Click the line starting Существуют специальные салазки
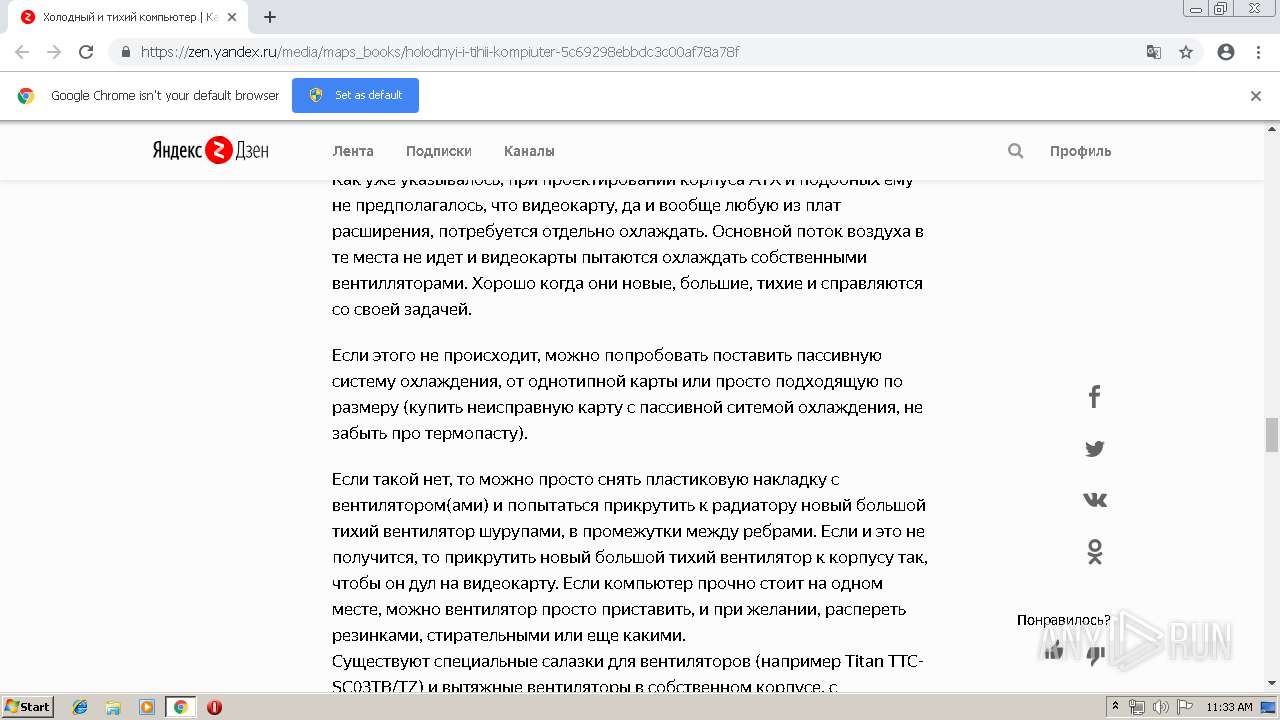The width and height of the screenshot is (1280, 720). pyautogui.click(x=628, y=661)
